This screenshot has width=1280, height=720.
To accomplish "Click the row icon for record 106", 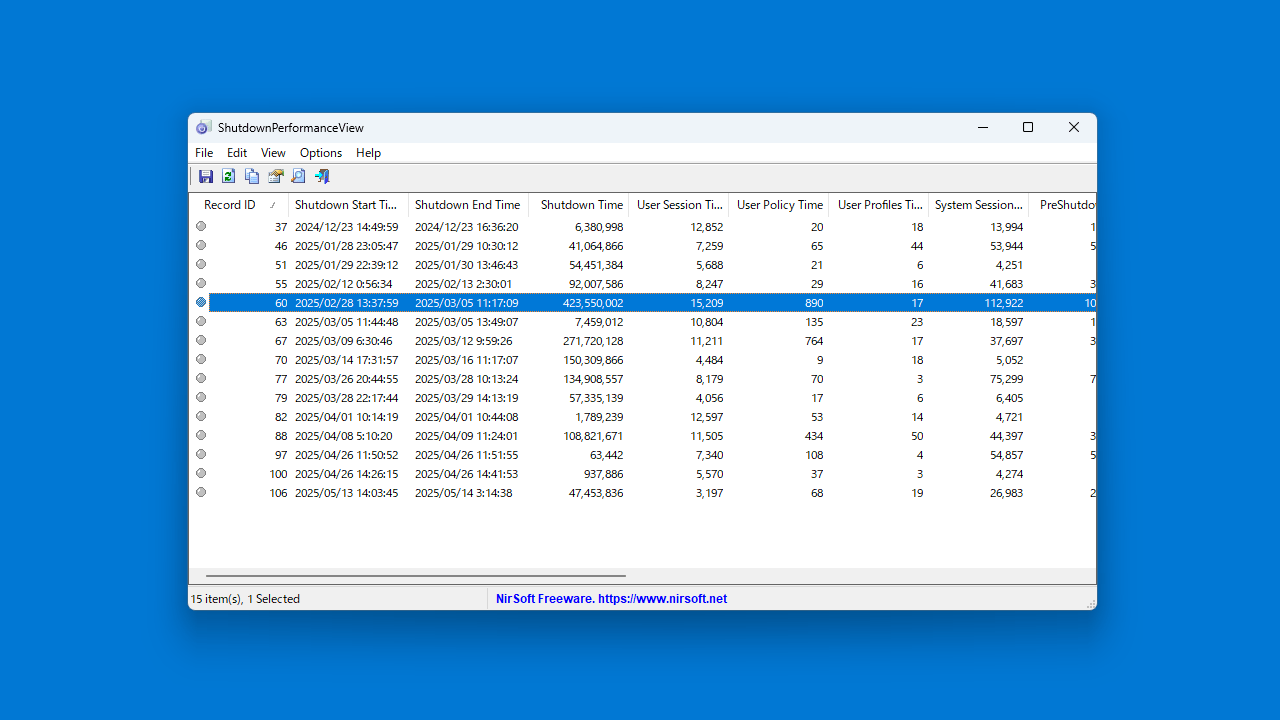I will (x=201, y=492).
